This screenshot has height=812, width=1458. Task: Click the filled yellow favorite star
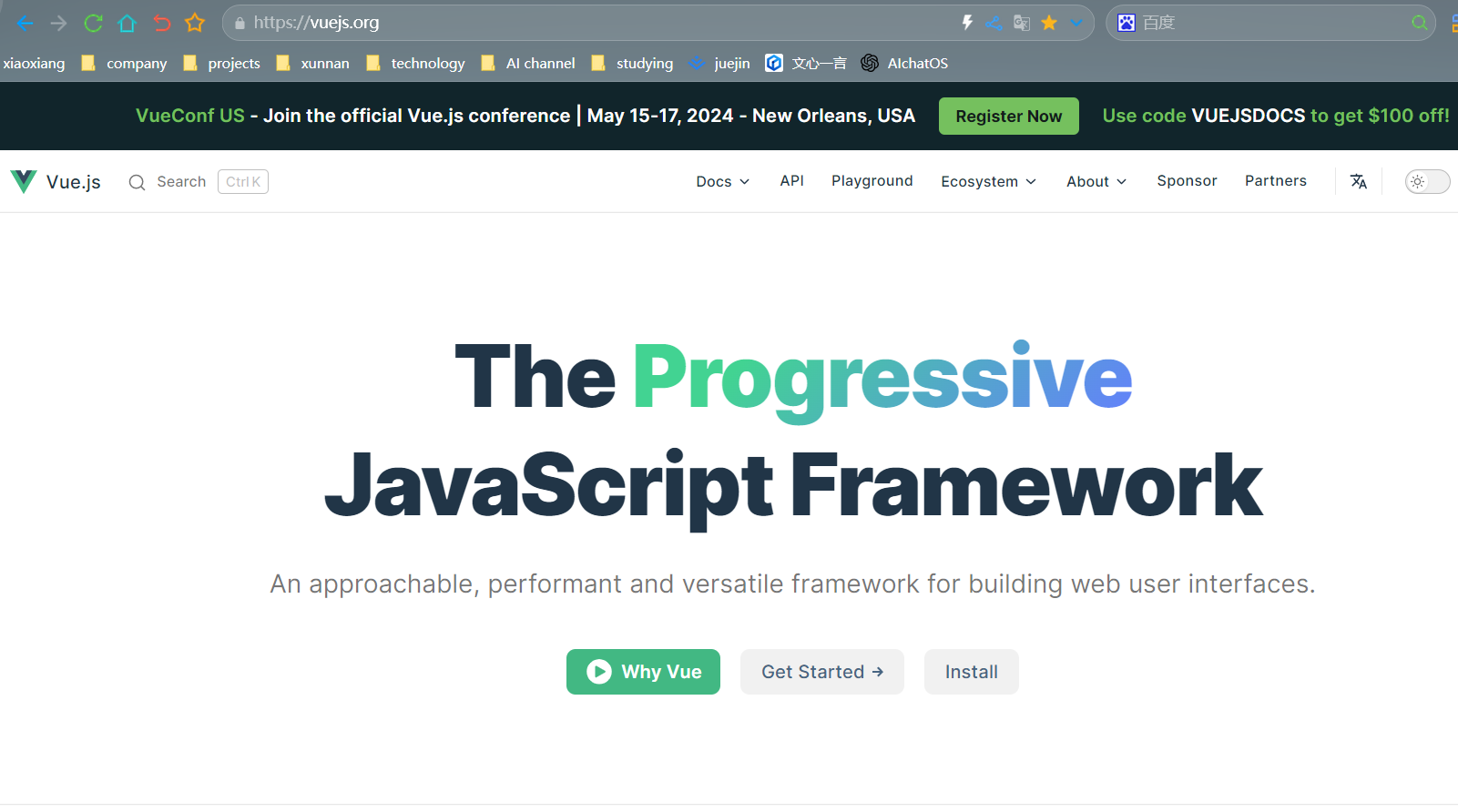[1049, 23]
